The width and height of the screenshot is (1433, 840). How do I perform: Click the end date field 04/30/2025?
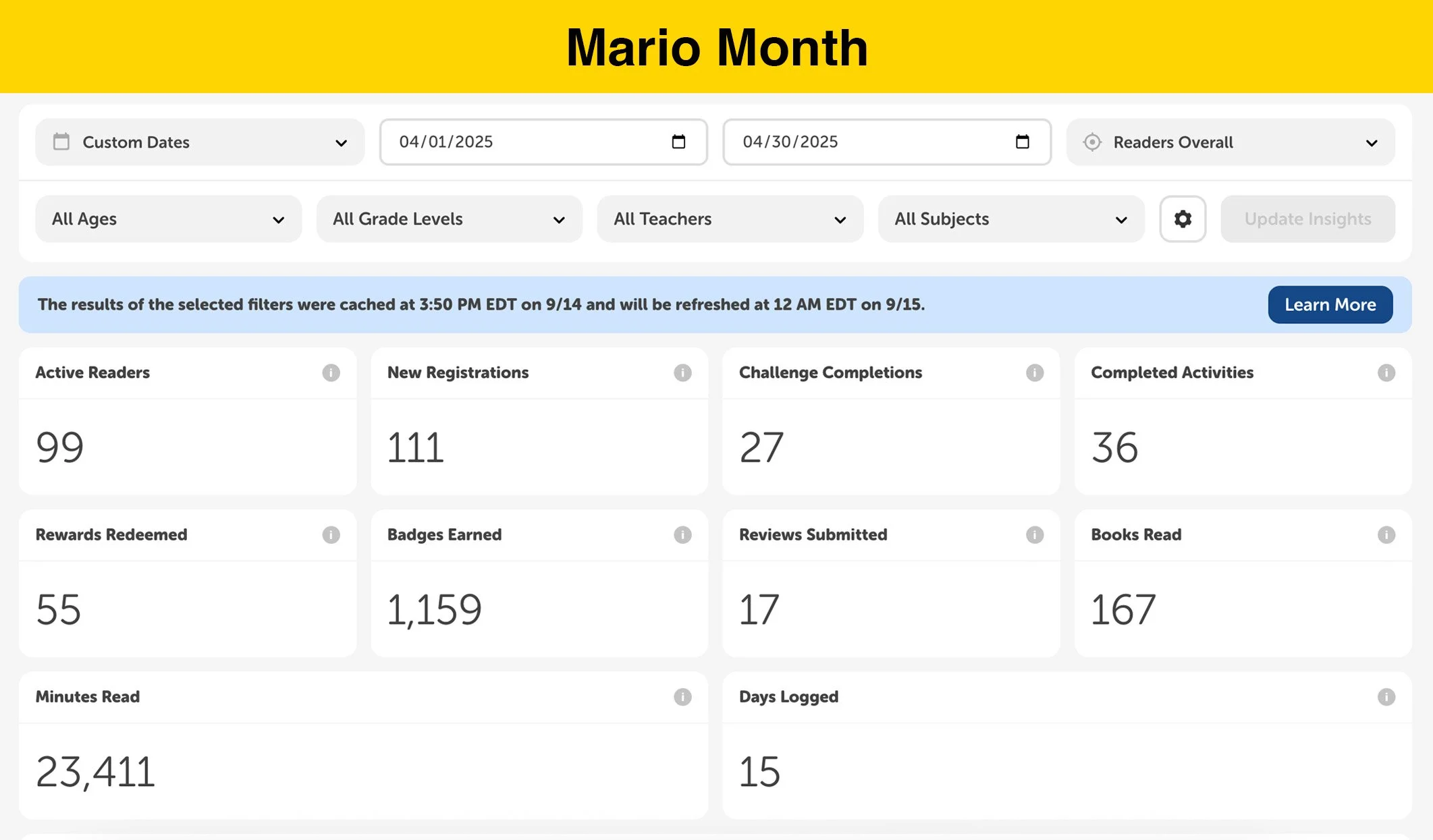pos(887,142)
